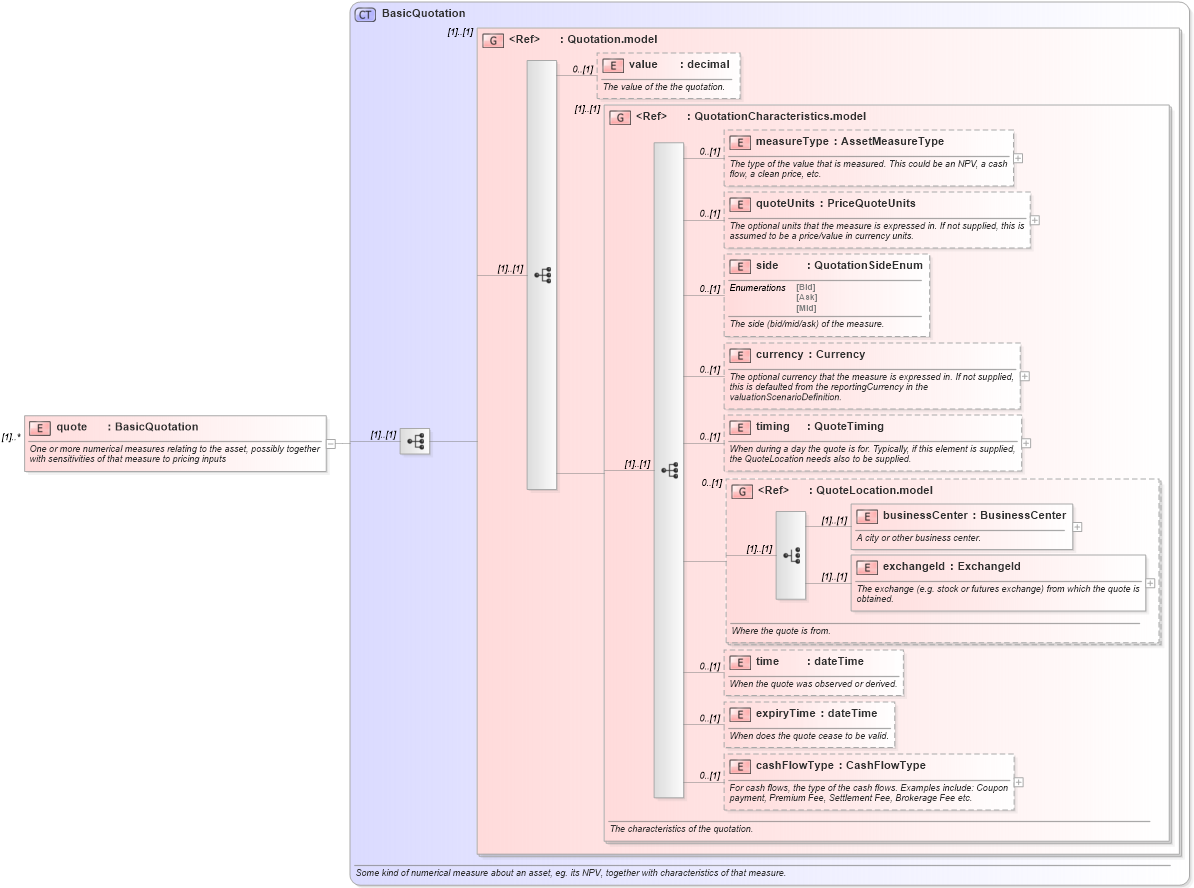Select the [Bid] enumeration value
1194x888 pixels.
[x=806, y=287]
